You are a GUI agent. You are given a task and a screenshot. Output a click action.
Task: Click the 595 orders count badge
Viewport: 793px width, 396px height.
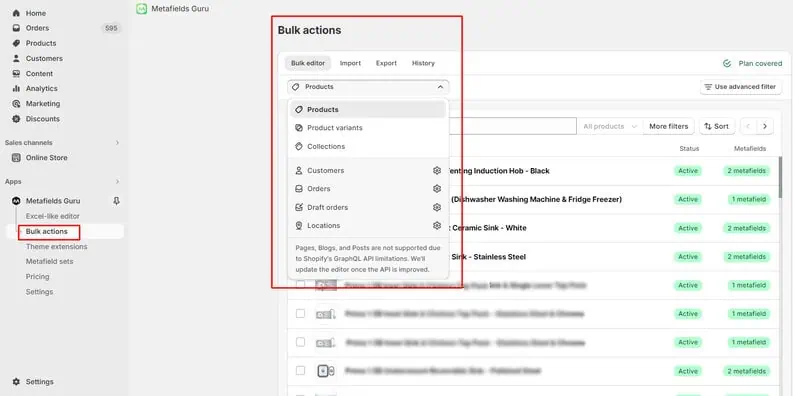[x=111, y=28]
